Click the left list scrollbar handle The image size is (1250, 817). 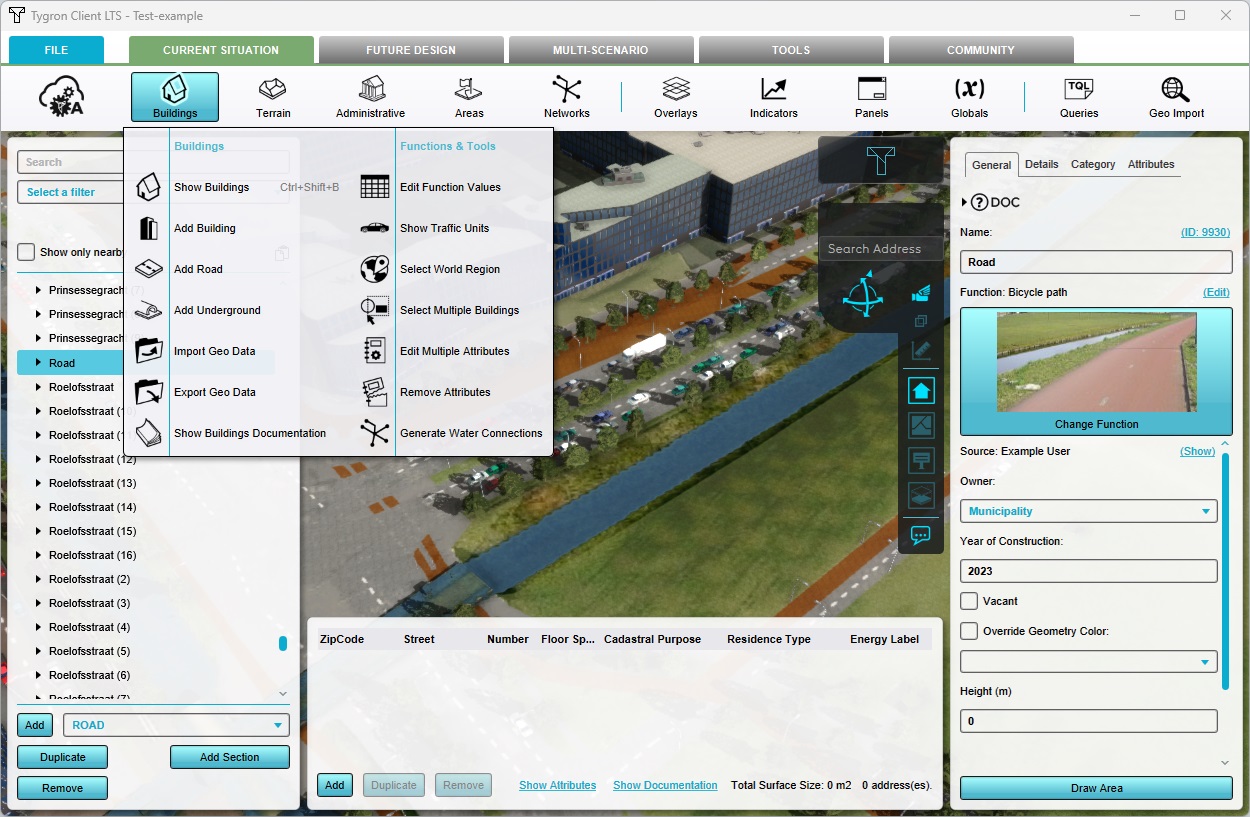coord(283,643)
